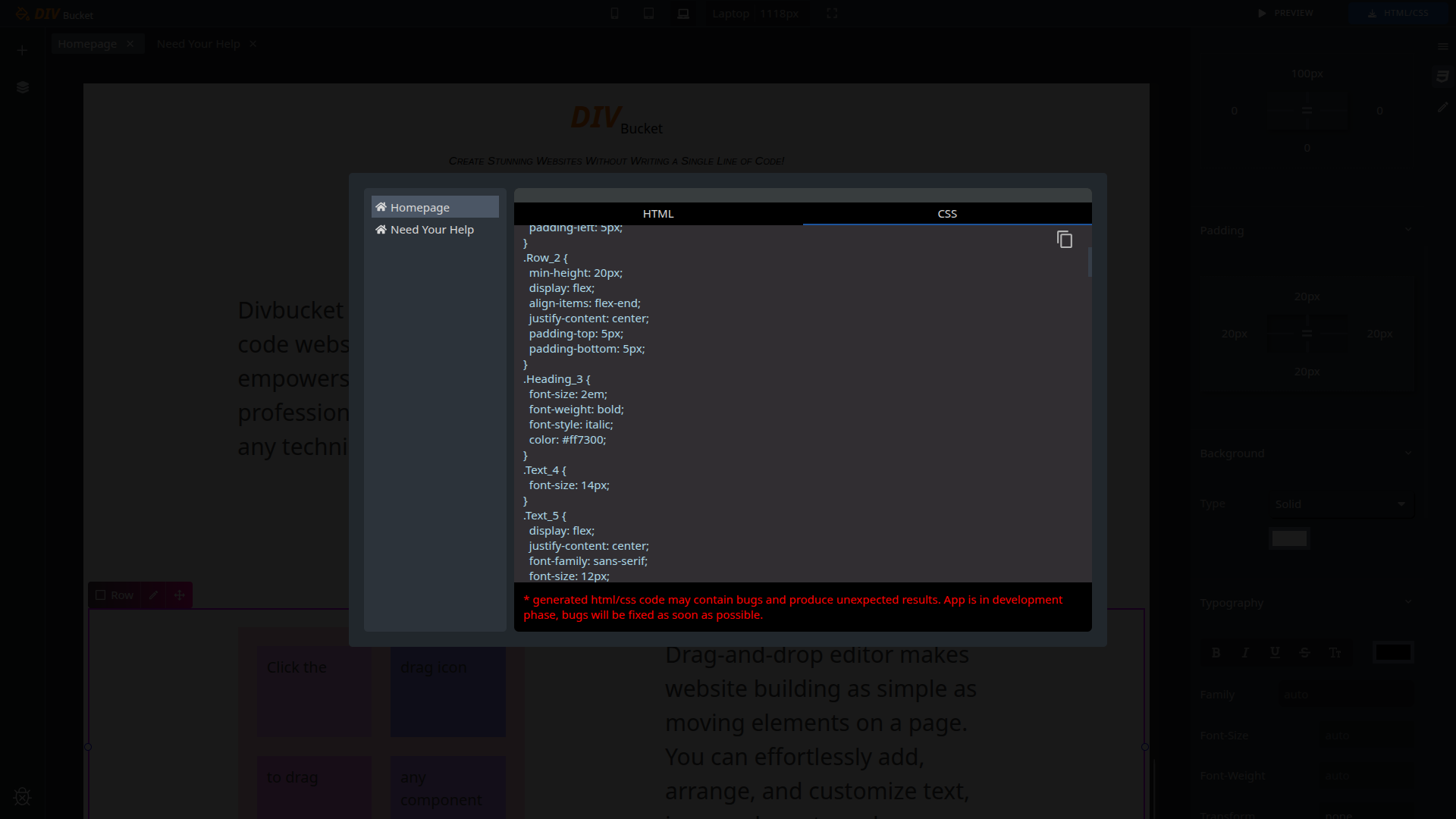
Task: Click the PREVIEW button
Action: click(1285, 13)
